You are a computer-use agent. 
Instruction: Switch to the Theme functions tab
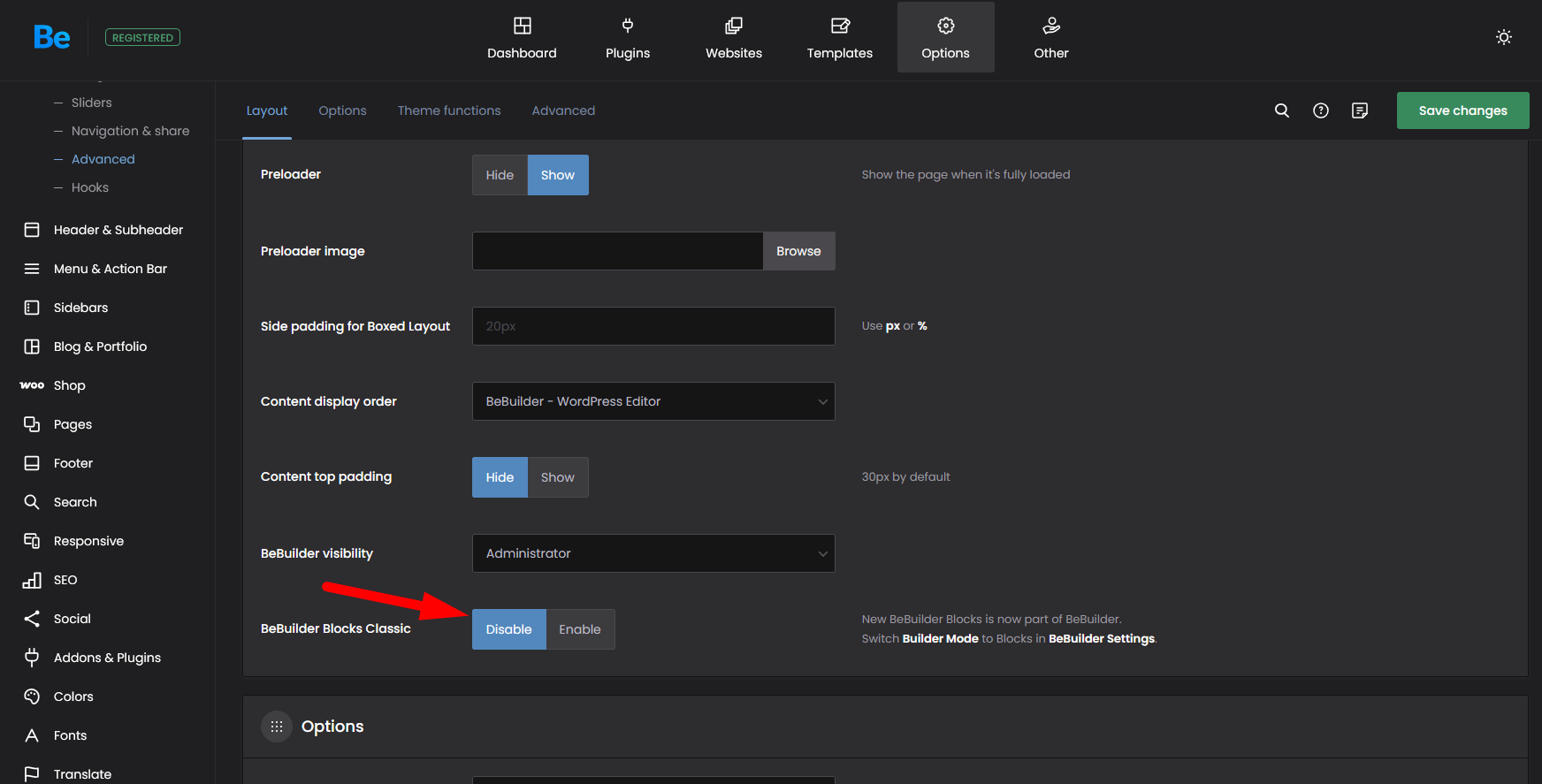[448, 110]
